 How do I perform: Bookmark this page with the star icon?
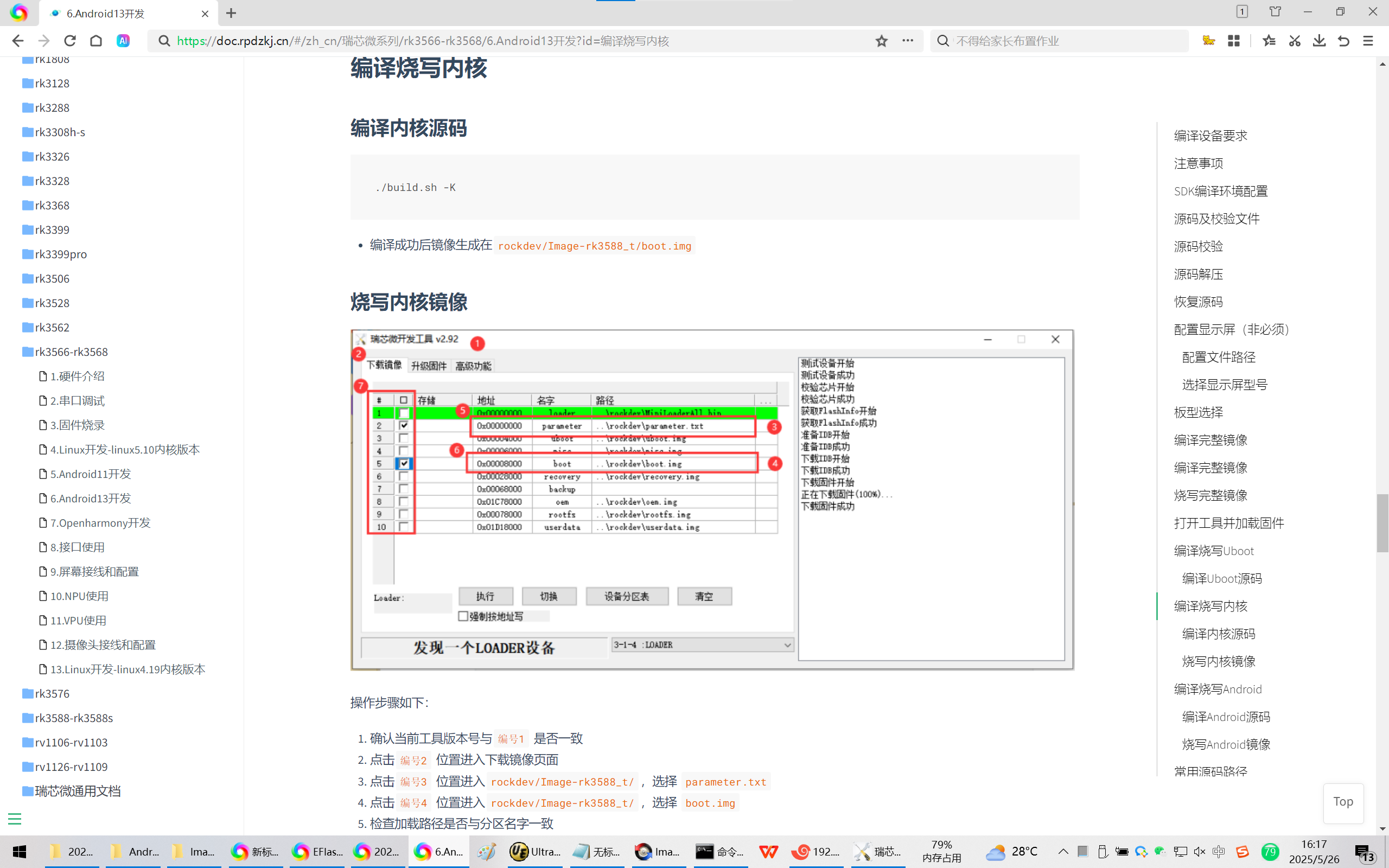(x=882, y=41)
